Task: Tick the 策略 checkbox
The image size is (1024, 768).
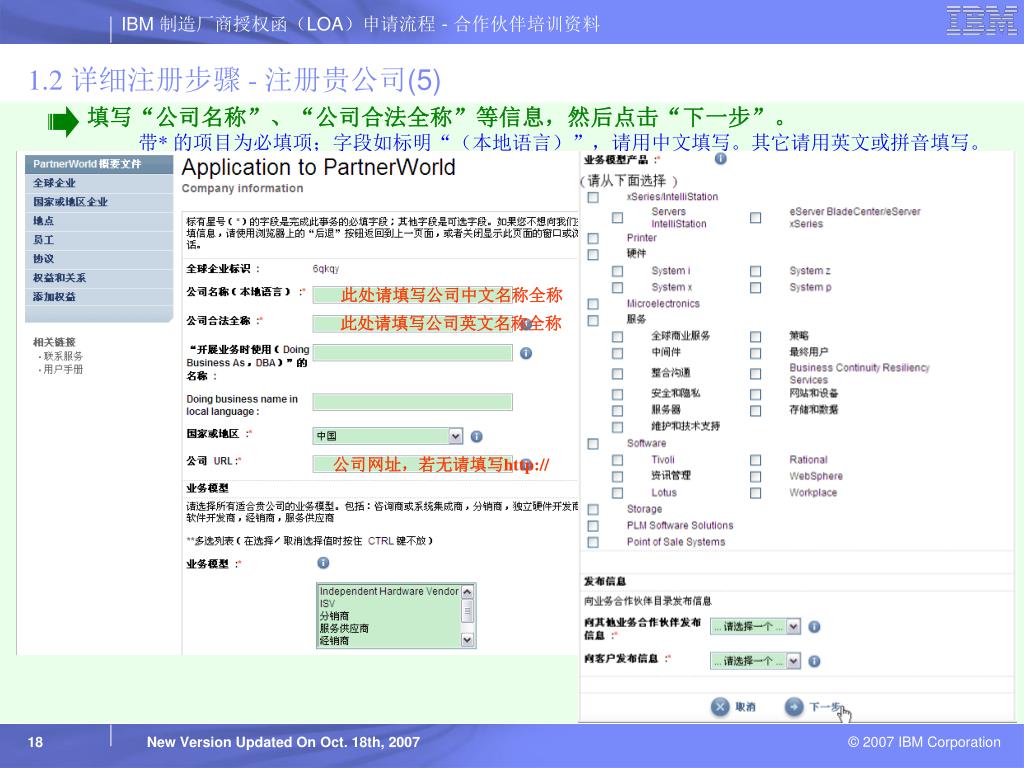Action: point(756,336)
